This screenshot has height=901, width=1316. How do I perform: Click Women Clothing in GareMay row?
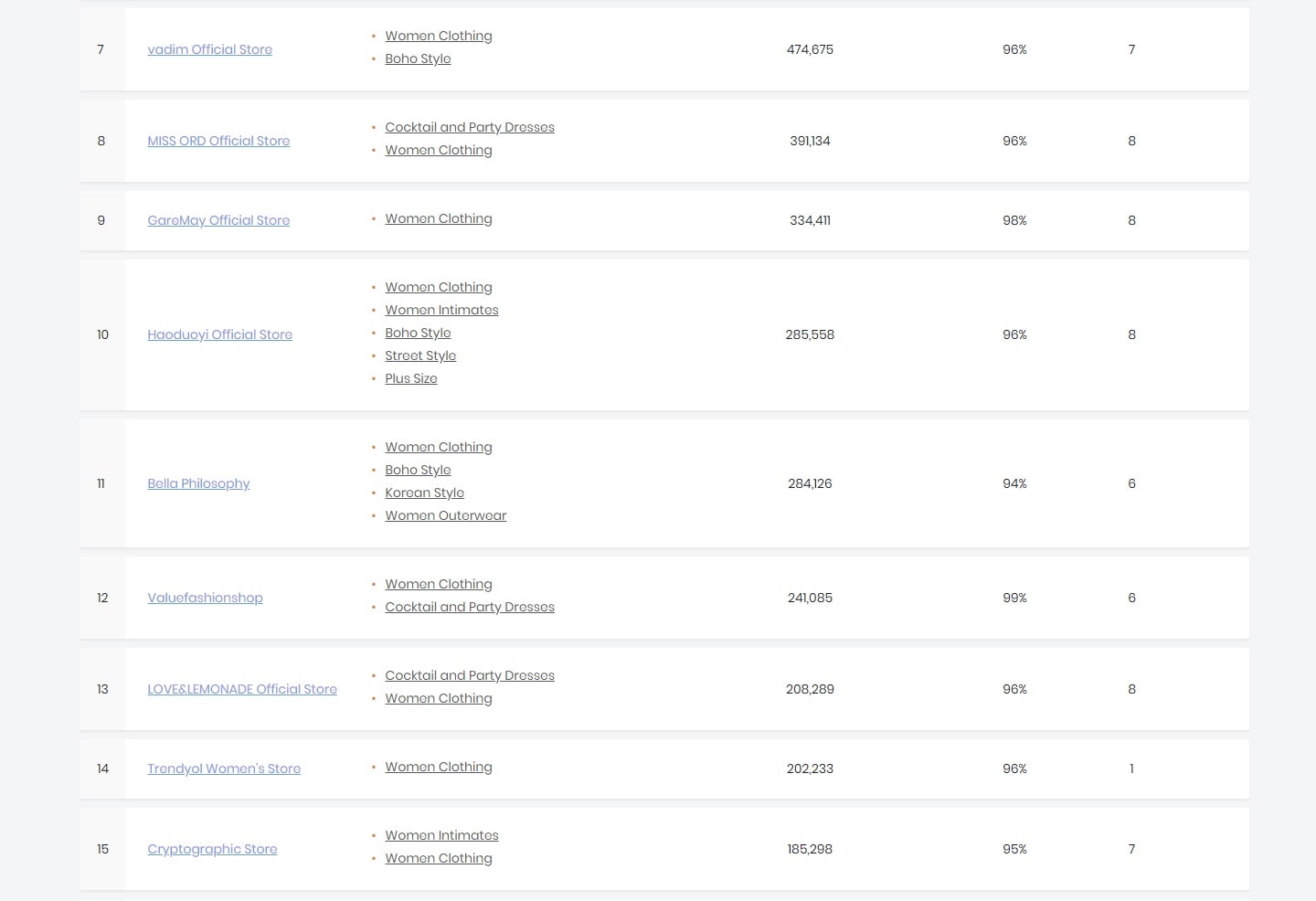click(x=438, y=218)
